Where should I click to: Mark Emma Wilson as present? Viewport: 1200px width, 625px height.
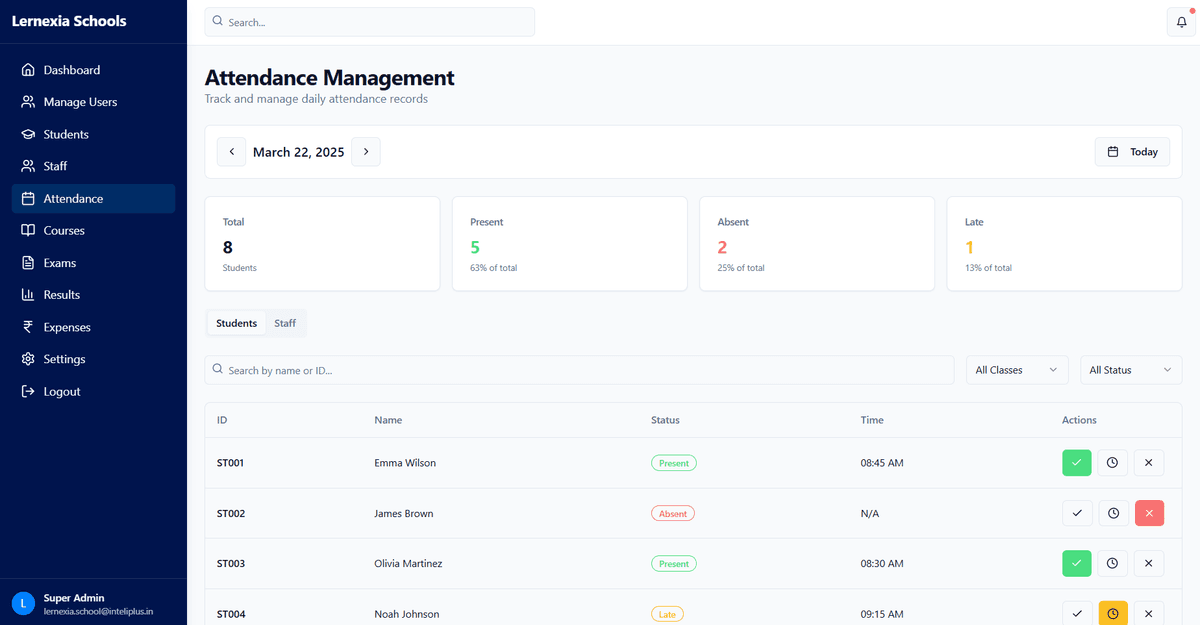(x=1077, y=462)
